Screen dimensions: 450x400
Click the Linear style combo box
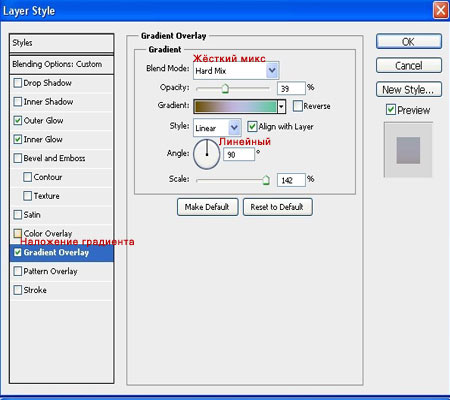(217, 128)
